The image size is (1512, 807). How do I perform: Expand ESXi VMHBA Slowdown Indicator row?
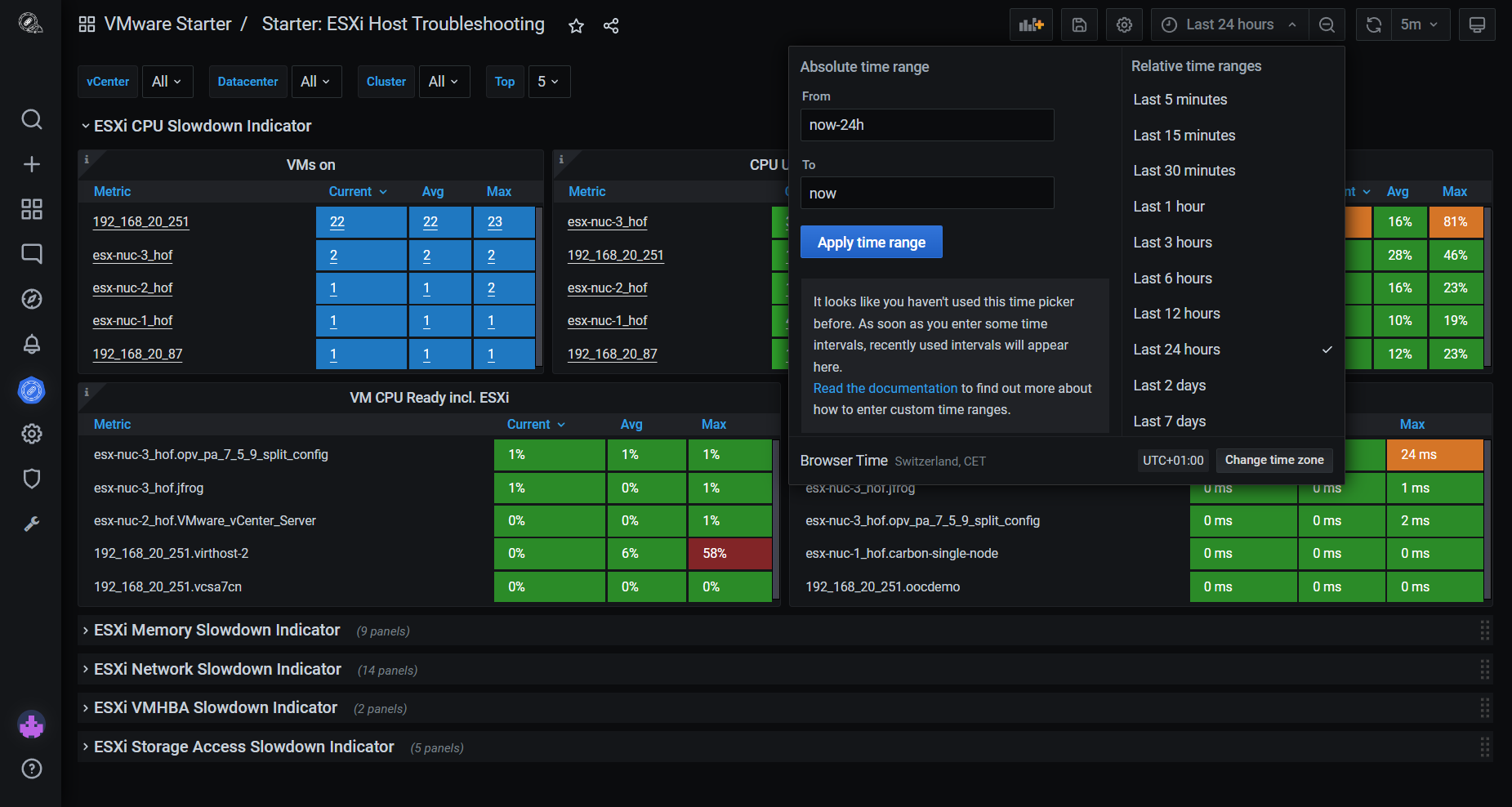(210, 708)
